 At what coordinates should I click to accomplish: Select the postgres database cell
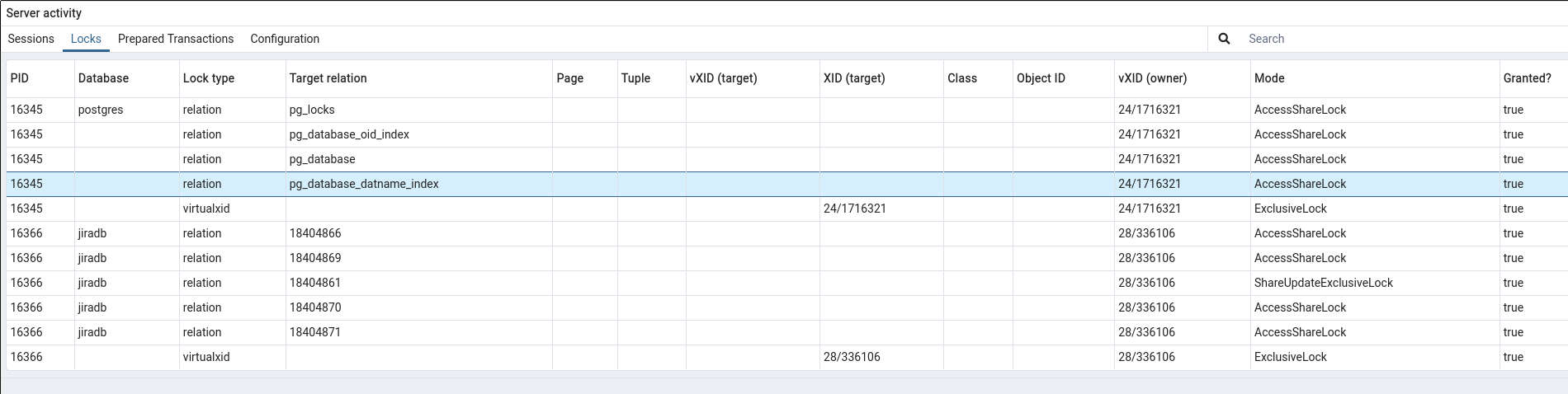click(x=126, y=110)
